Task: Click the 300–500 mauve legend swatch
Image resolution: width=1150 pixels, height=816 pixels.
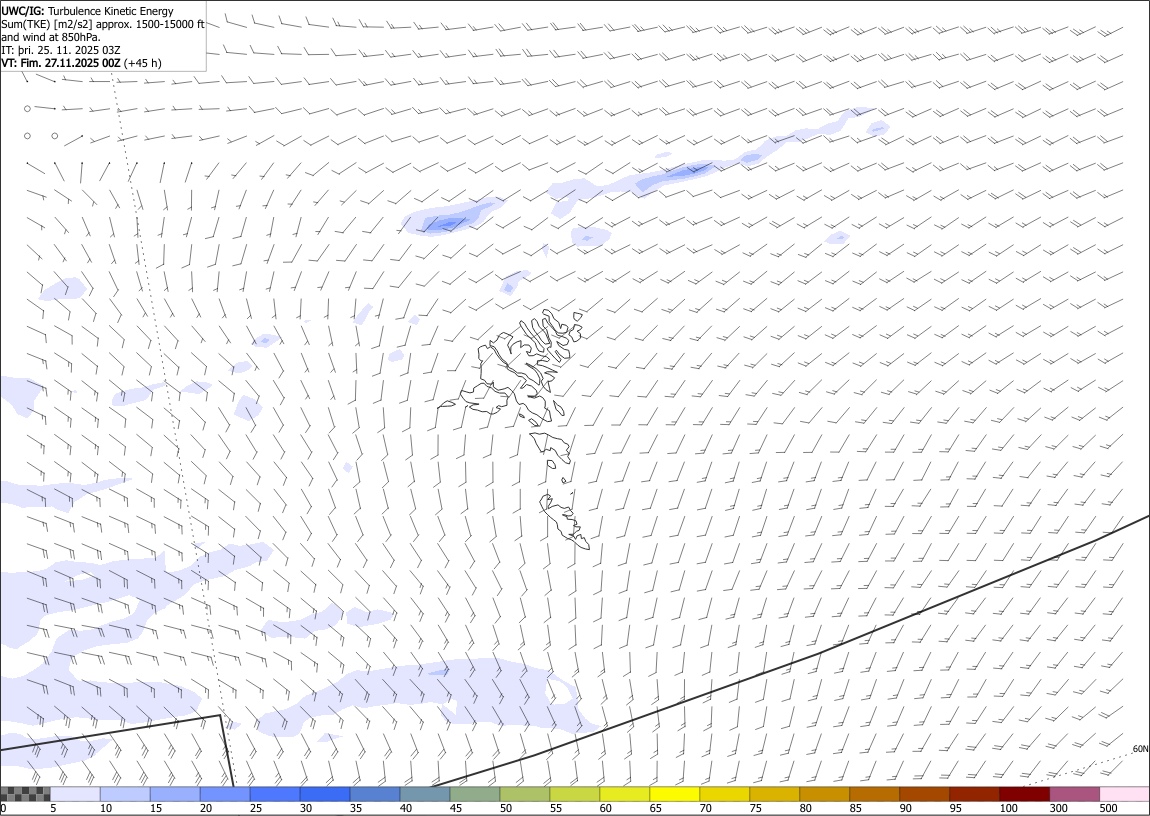Action: [1074, 794]
